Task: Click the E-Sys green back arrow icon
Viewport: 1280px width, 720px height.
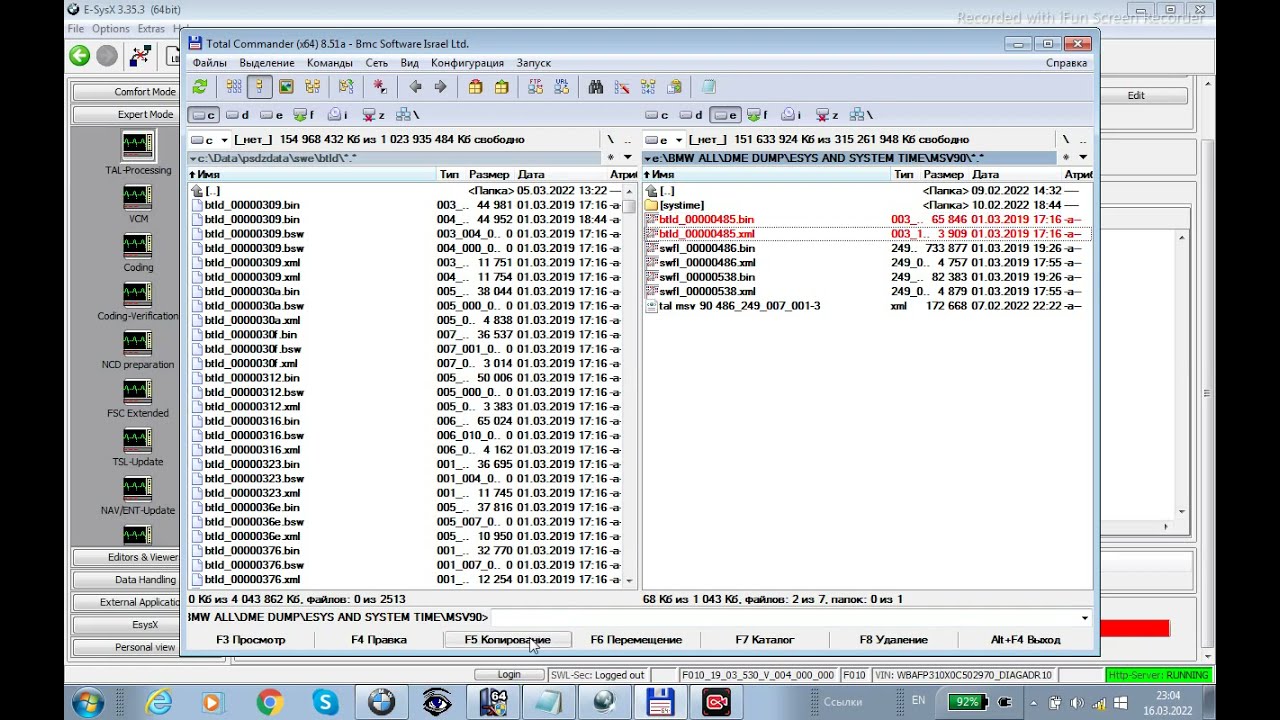Action: coord(80,56)
